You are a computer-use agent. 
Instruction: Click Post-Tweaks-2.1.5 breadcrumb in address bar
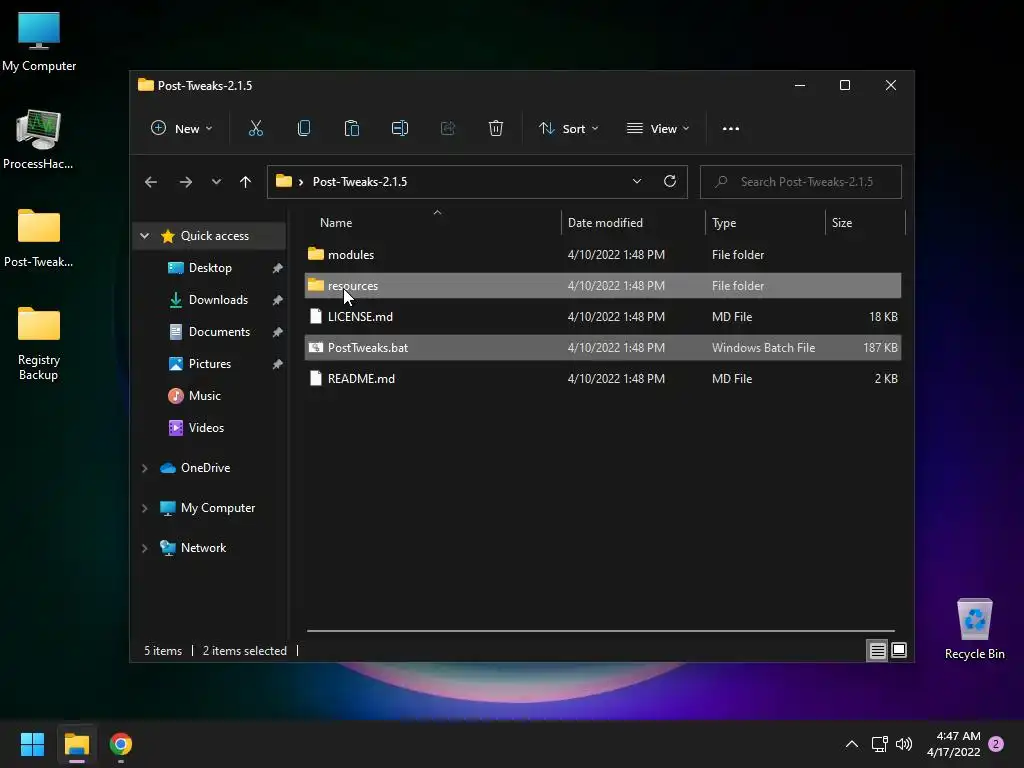coord(360,182)
